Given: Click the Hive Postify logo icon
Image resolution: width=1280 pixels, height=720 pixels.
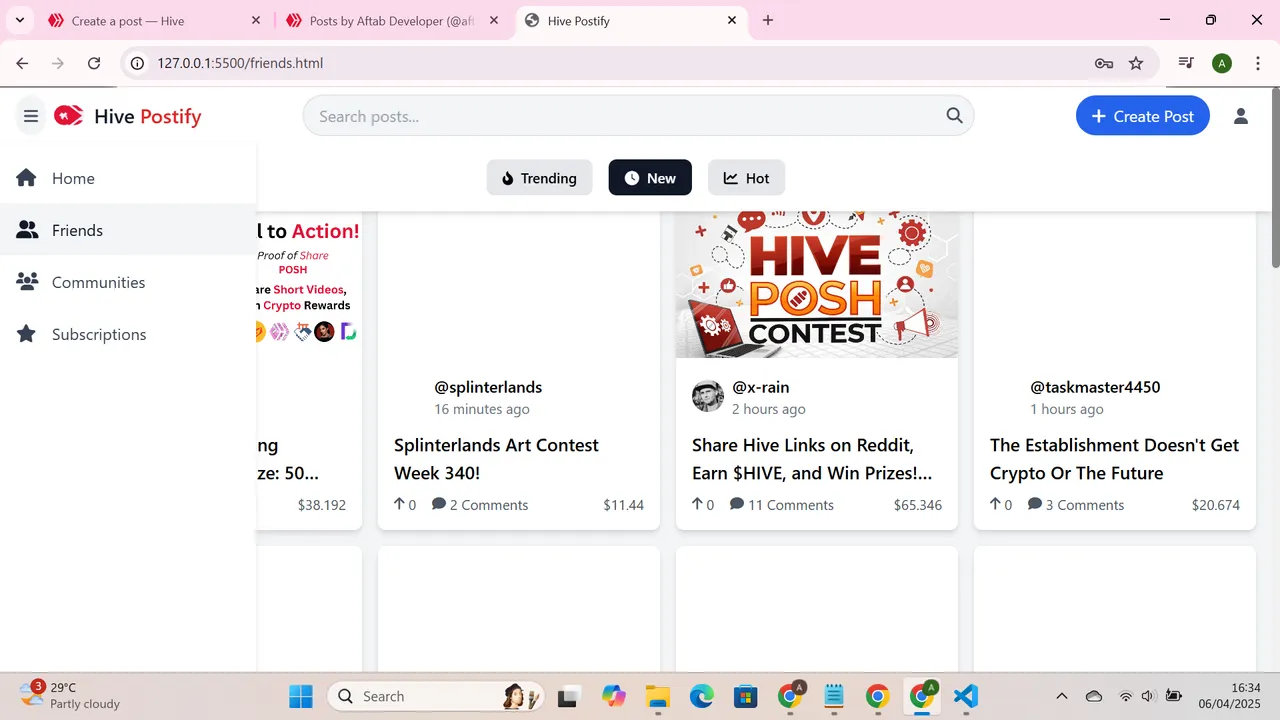Looking at the screenshot, I should tap(68, 116).
